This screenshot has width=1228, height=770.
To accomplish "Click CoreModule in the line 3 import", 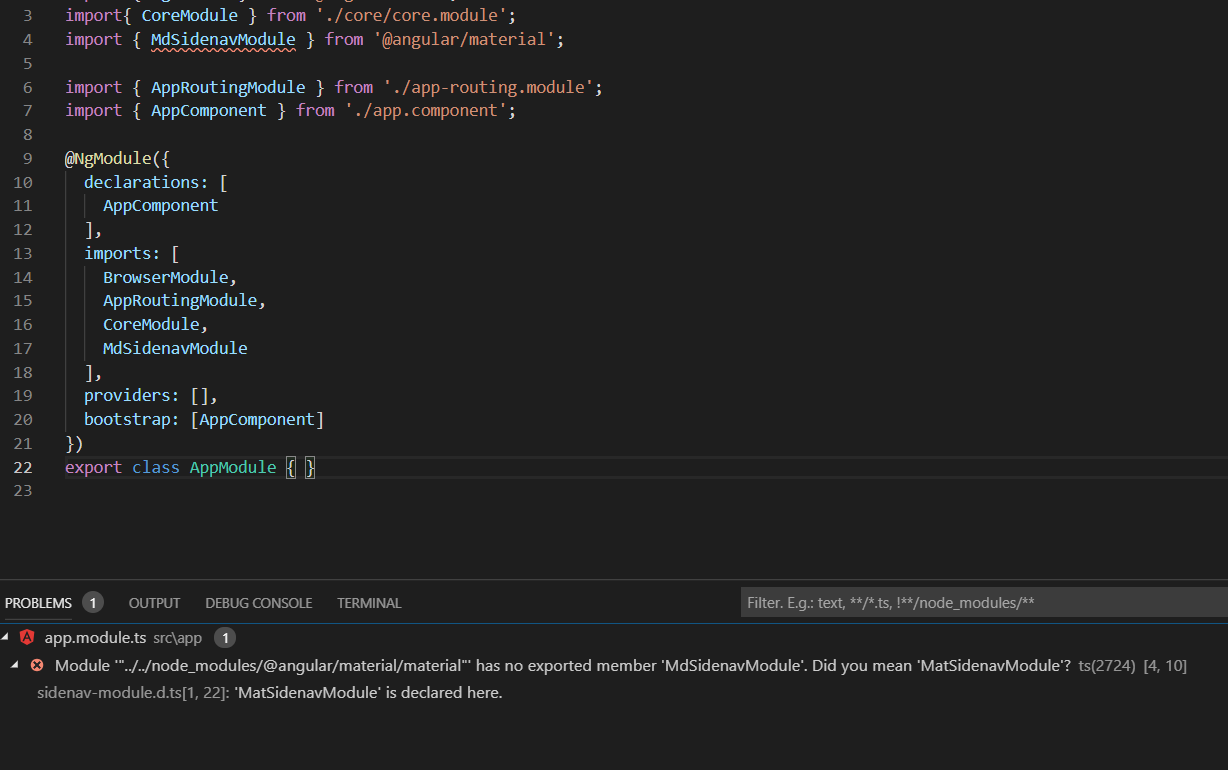I will tap(190, 15).
